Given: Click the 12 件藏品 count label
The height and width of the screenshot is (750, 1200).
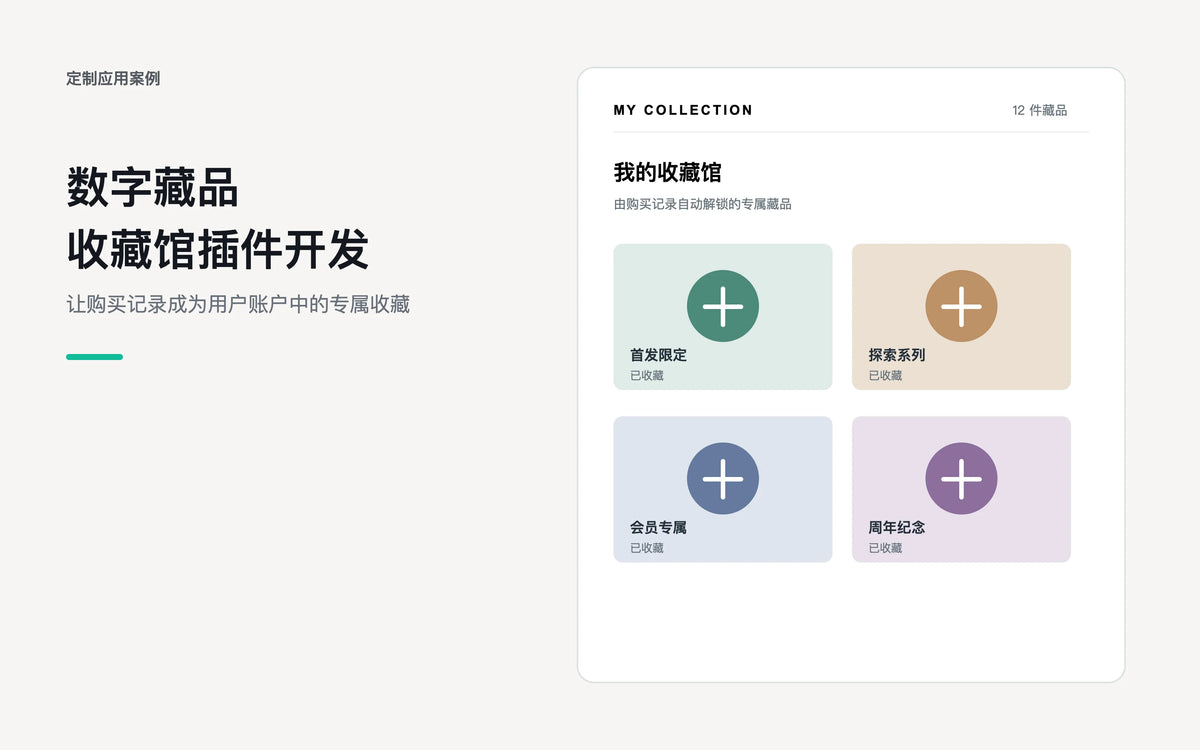Looking at the screenshot, I should [x=1040, y=110].
